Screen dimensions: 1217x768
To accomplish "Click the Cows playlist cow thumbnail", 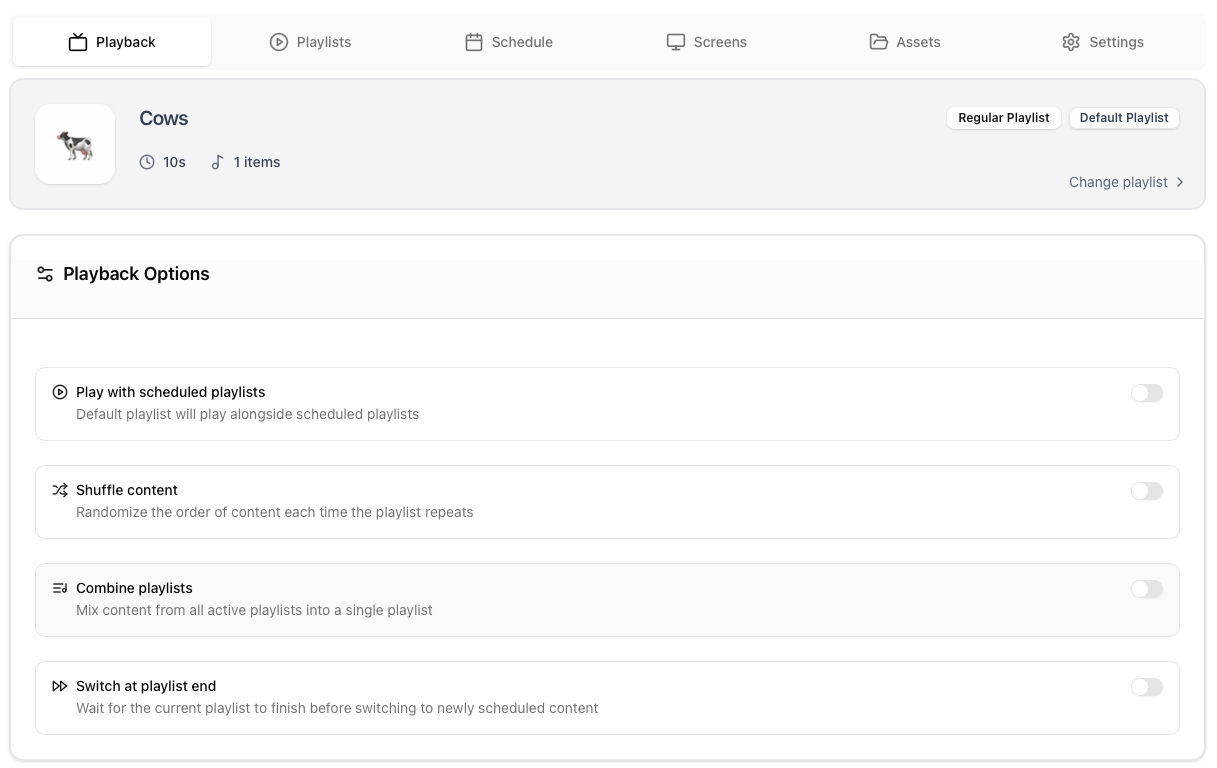I will point(75,144).
